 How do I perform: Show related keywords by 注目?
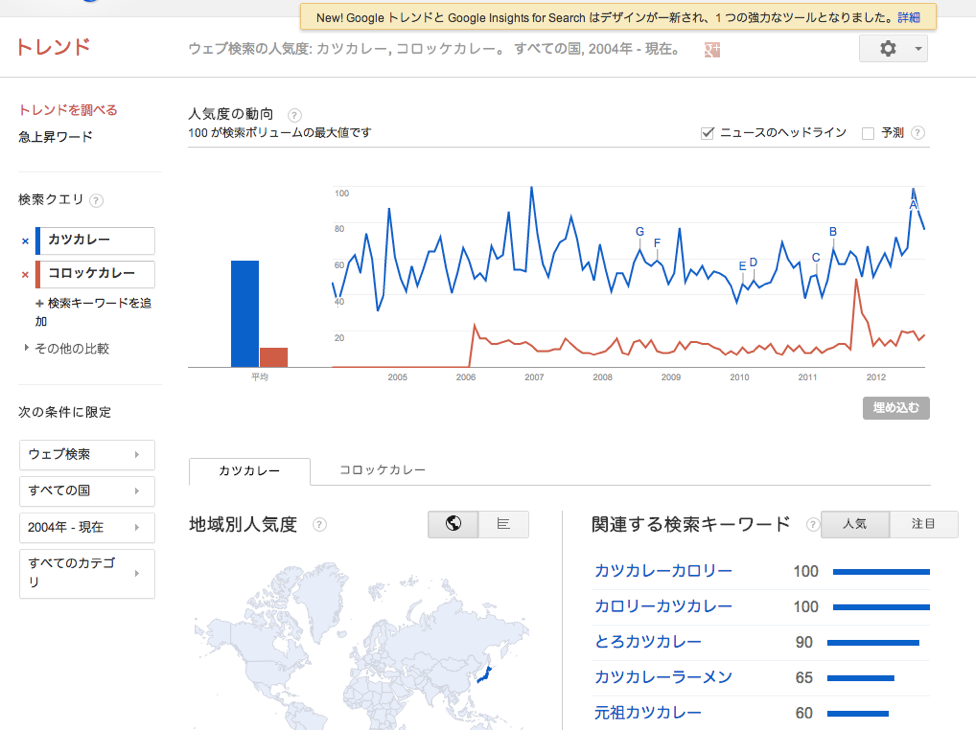pyautogui.click(x=924, y=524)
